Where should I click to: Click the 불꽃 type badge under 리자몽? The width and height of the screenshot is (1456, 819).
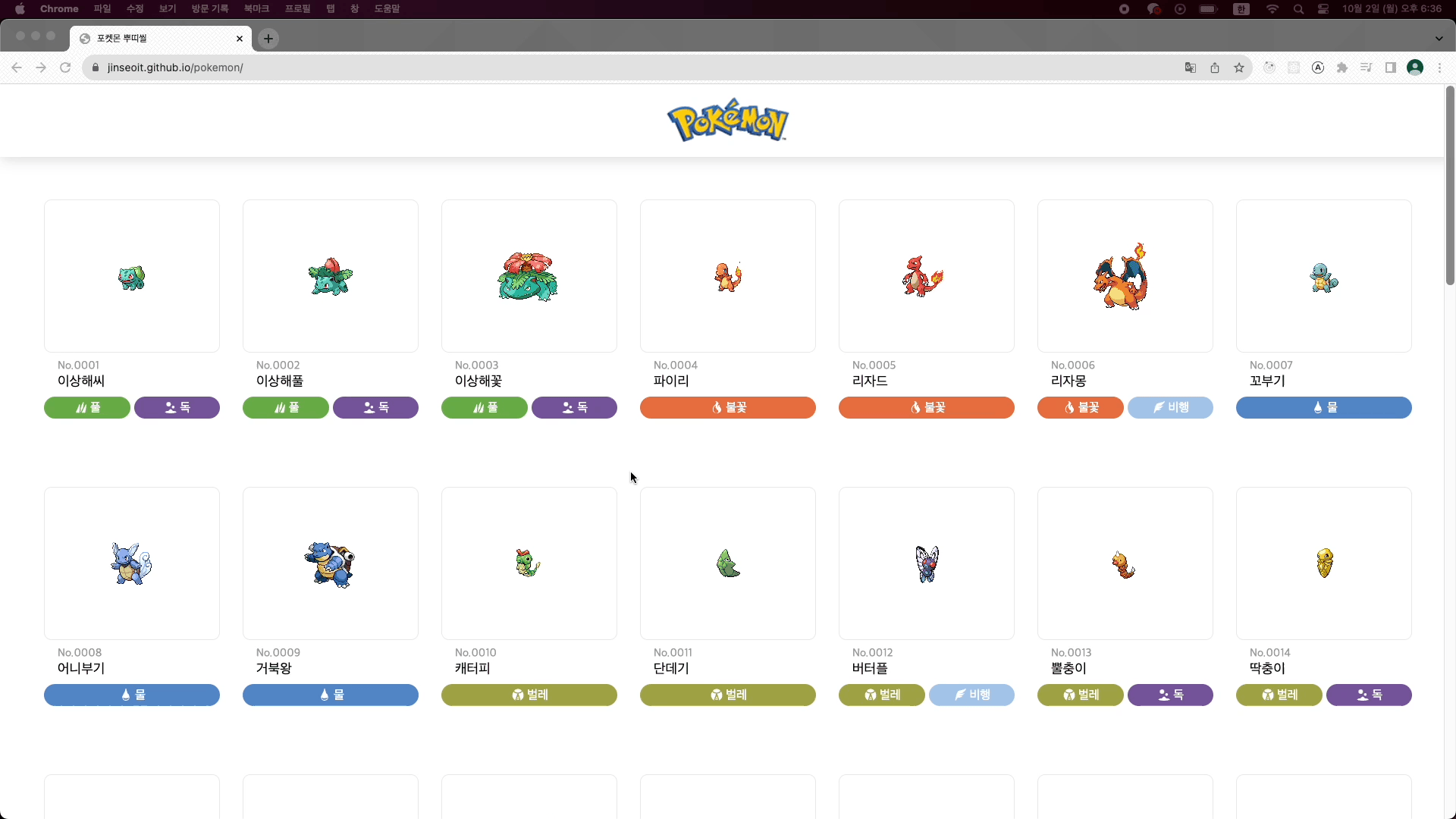(x=1081, y=407)
